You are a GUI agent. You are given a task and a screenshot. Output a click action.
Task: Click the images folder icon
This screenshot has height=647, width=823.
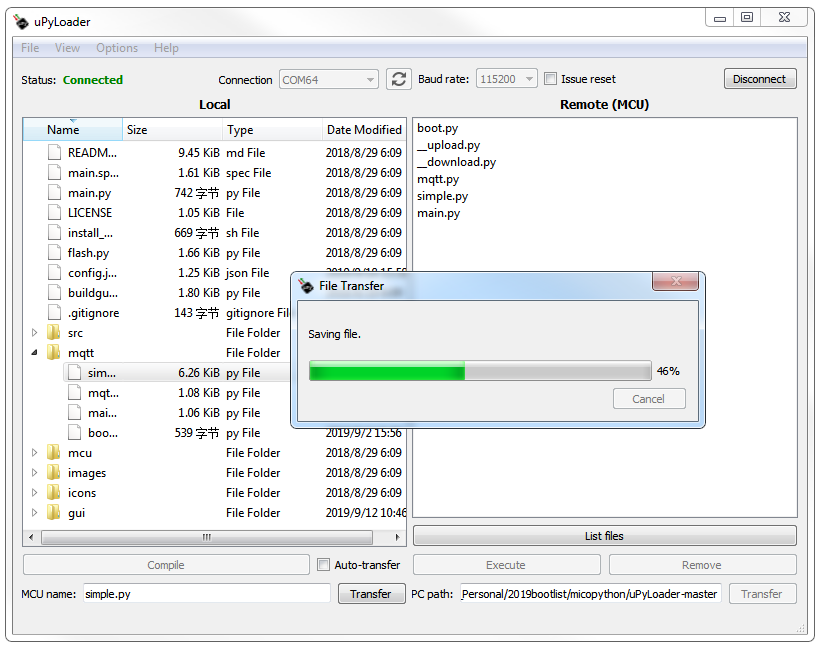pos(54,472)
